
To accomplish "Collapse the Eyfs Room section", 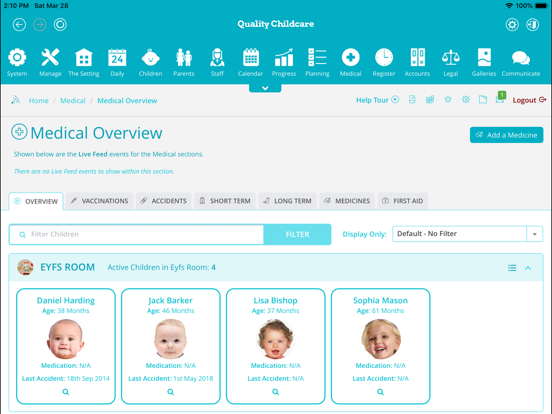I will 528,268.
